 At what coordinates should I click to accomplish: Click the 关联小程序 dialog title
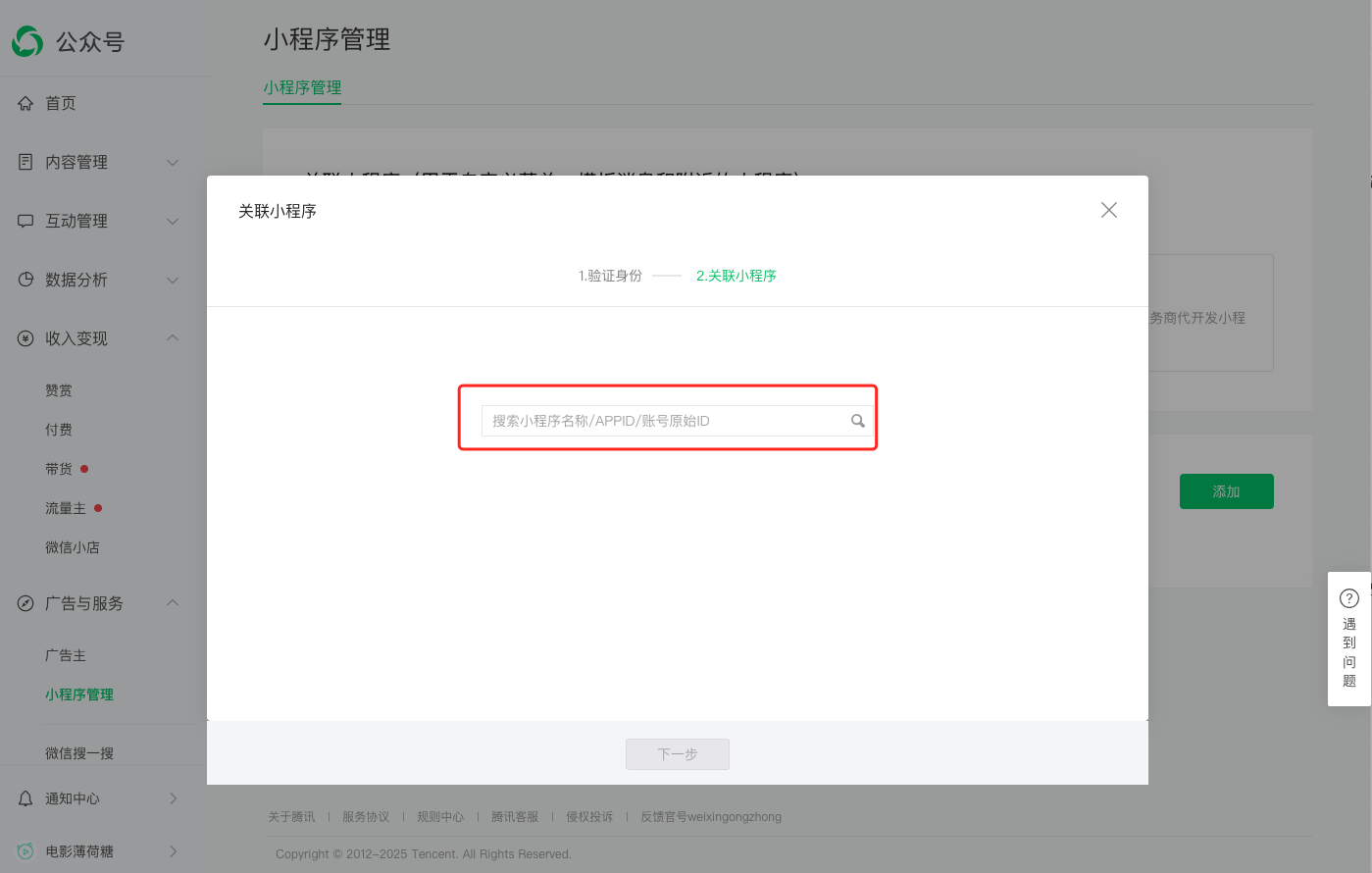(278, 211)
